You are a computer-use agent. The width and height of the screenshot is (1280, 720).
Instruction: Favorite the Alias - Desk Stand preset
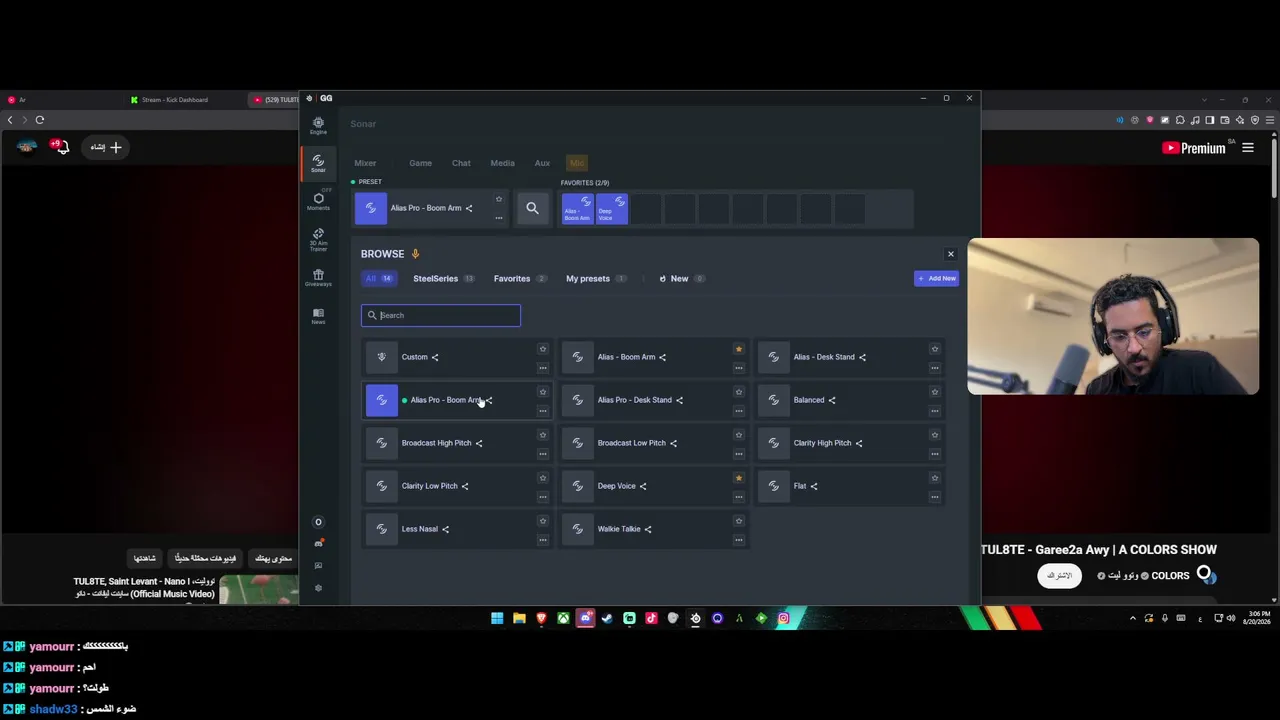point(935,349)
